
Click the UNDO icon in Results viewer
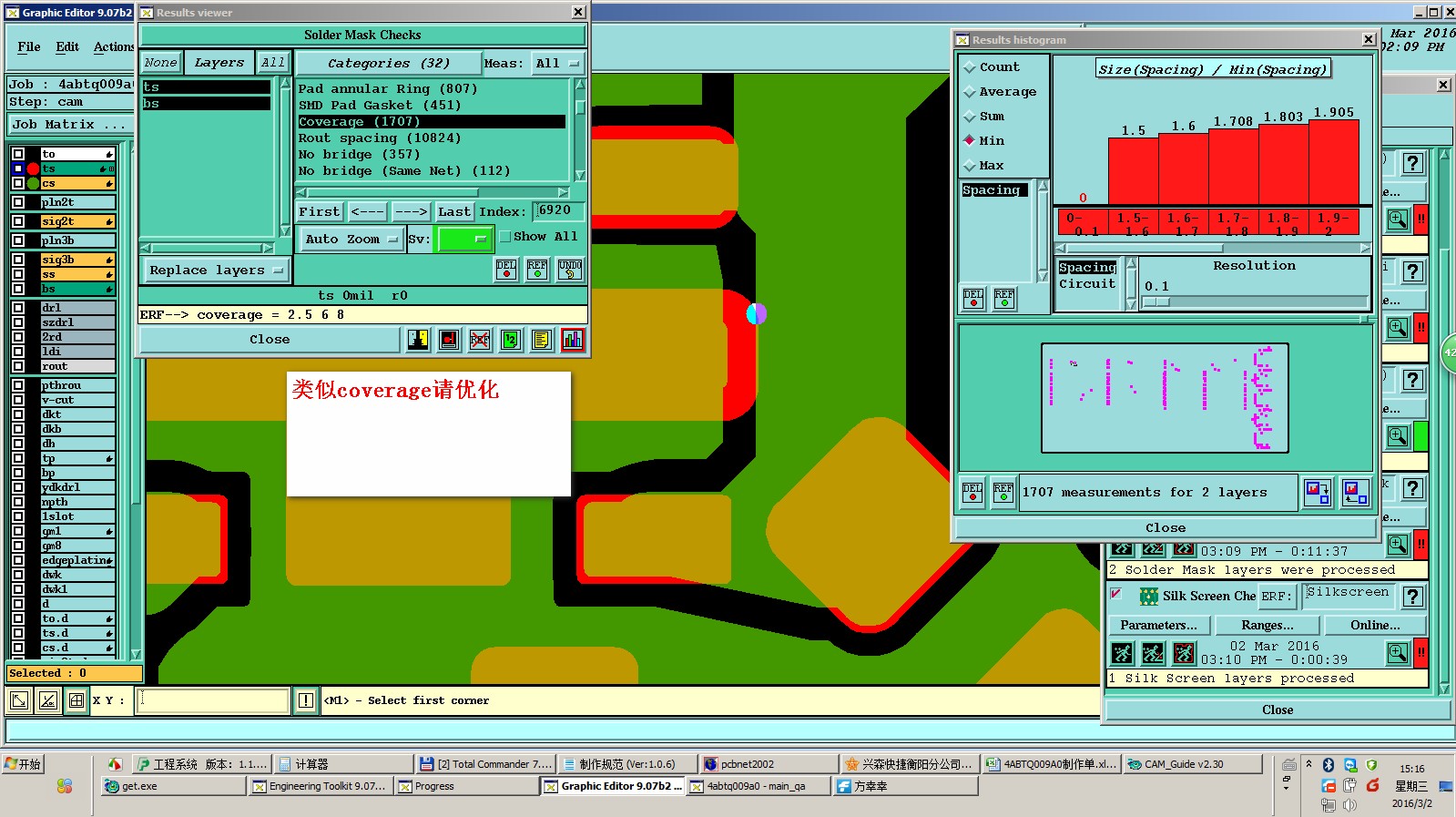point(570,270)
